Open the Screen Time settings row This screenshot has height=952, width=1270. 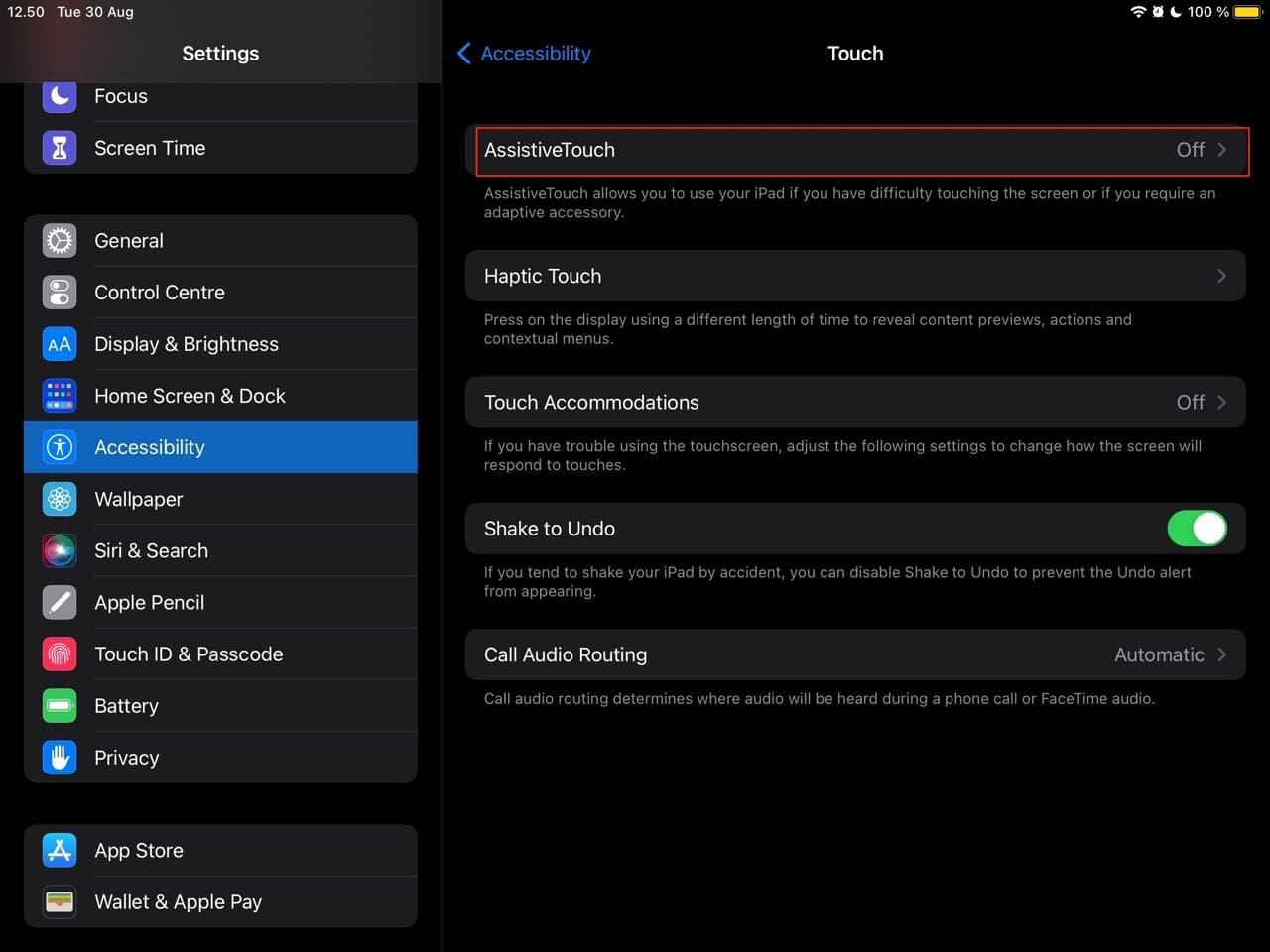[220, 148]
